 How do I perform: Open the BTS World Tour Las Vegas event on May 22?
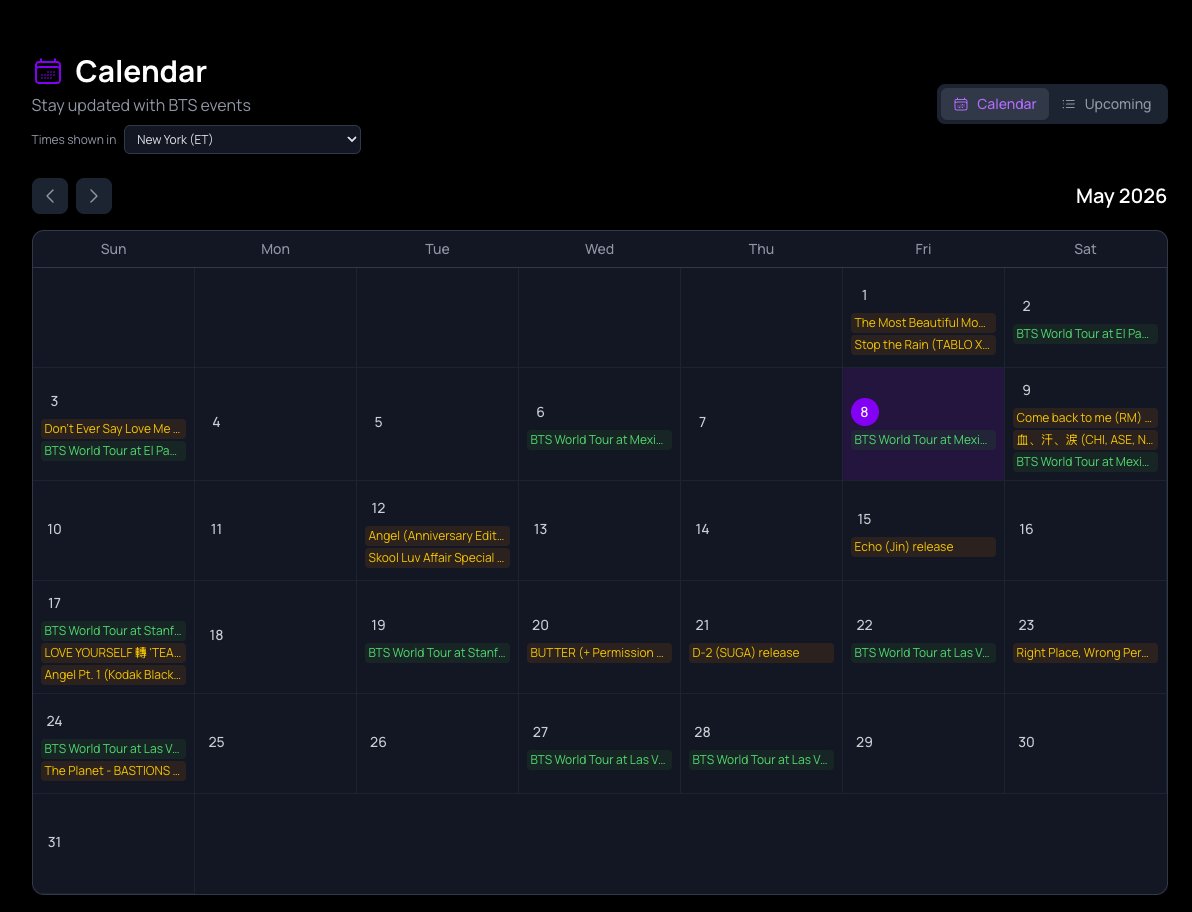923,653
